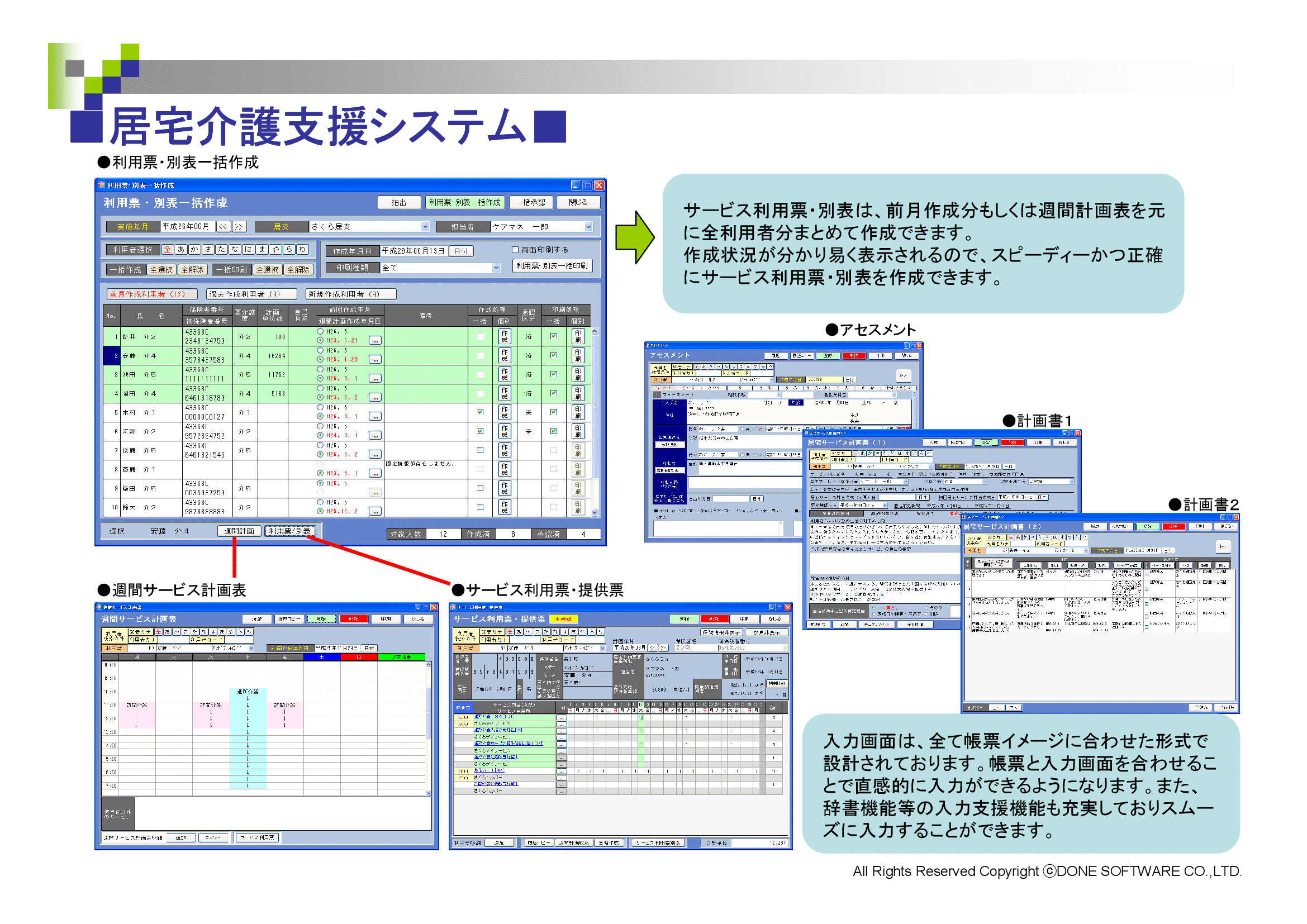Image resolution: width=1307 pixels, height=924 pixels.
Task: Uncheck 印刷一括 checkbox for row 1 新井
Action: (554, 336)
